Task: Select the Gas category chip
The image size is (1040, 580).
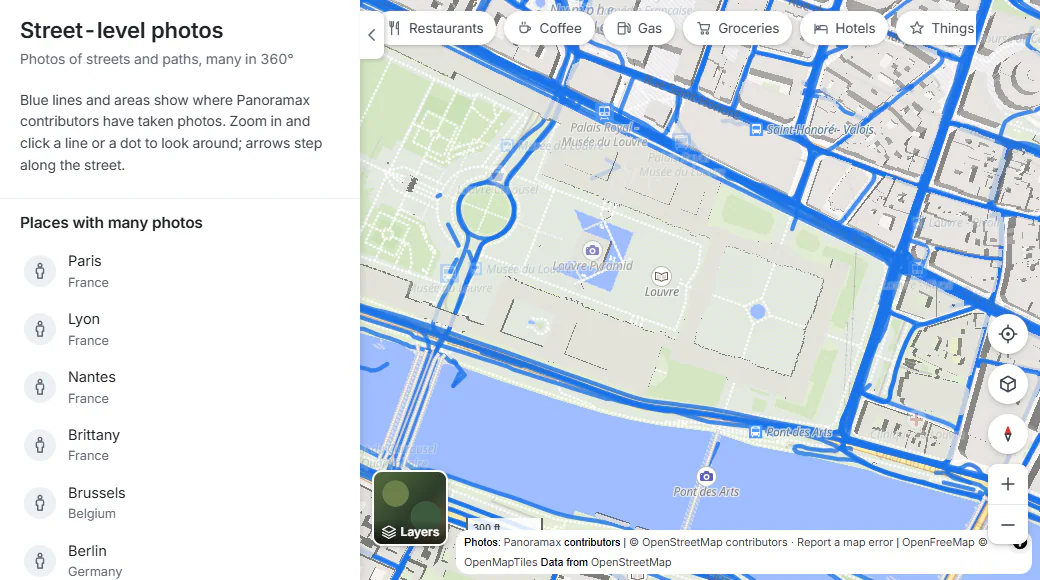Action: [x=639, y=29]
